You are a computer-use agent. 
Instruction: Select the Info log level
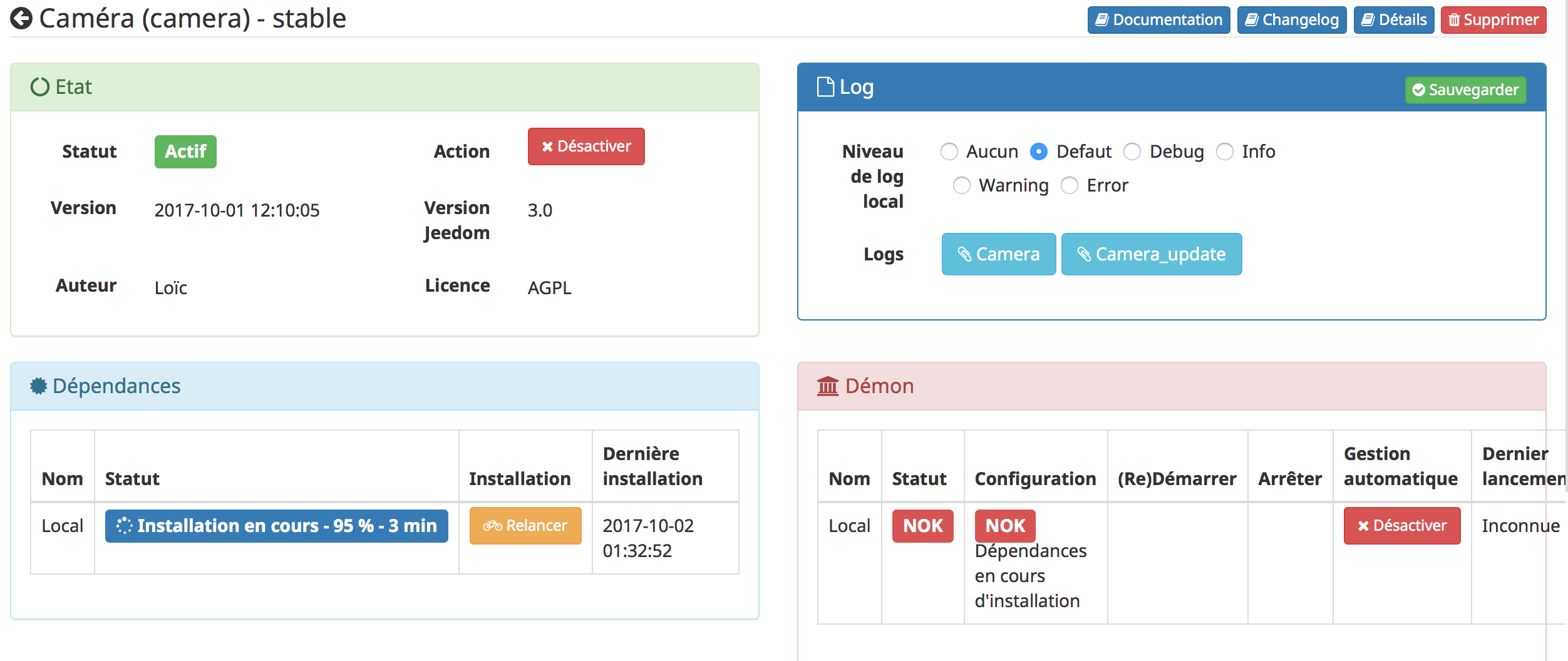coord(1225,151)
